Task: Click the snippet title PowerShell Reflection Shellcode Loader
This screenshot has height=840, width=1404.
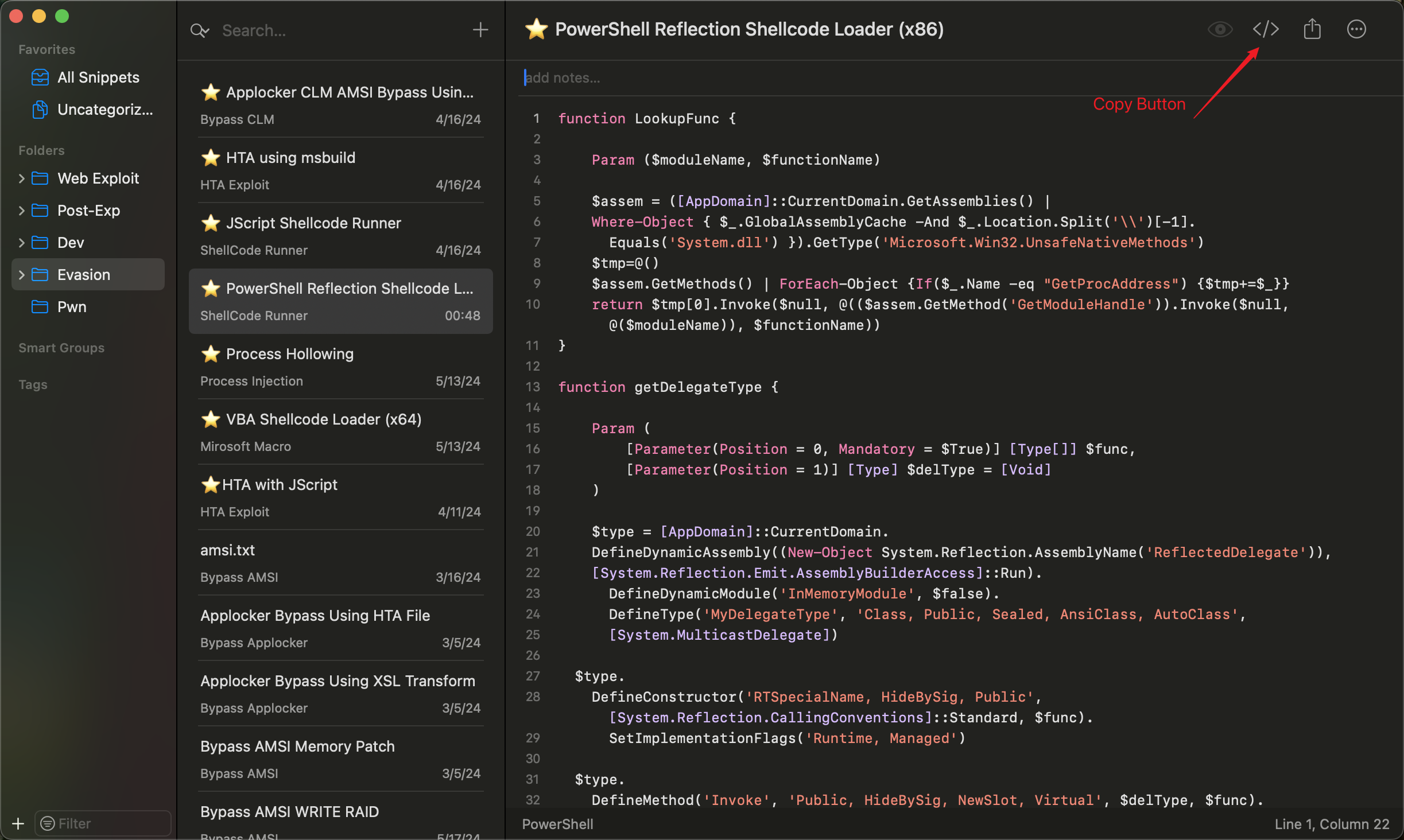Action: click(x=749, y=29)
